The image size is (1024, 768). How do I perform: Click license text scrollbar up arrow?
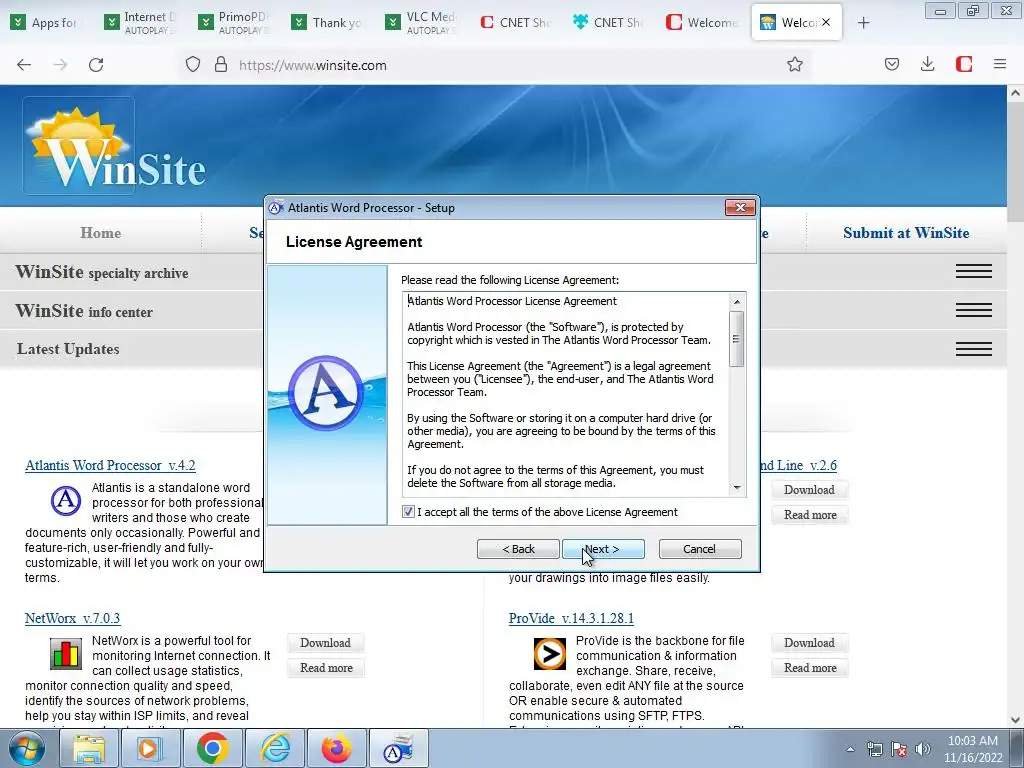coord(737,301)
